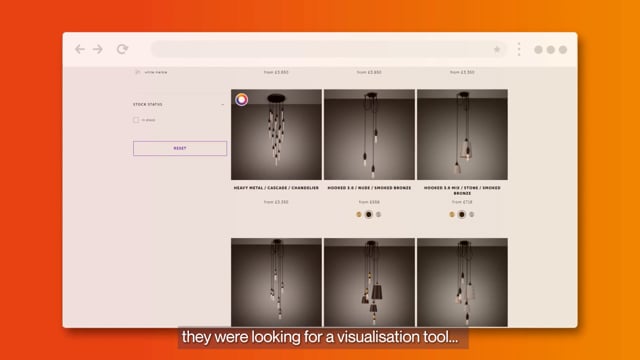Reload the page with the refresh icon
640x360 pixels.
click(122, 49)
